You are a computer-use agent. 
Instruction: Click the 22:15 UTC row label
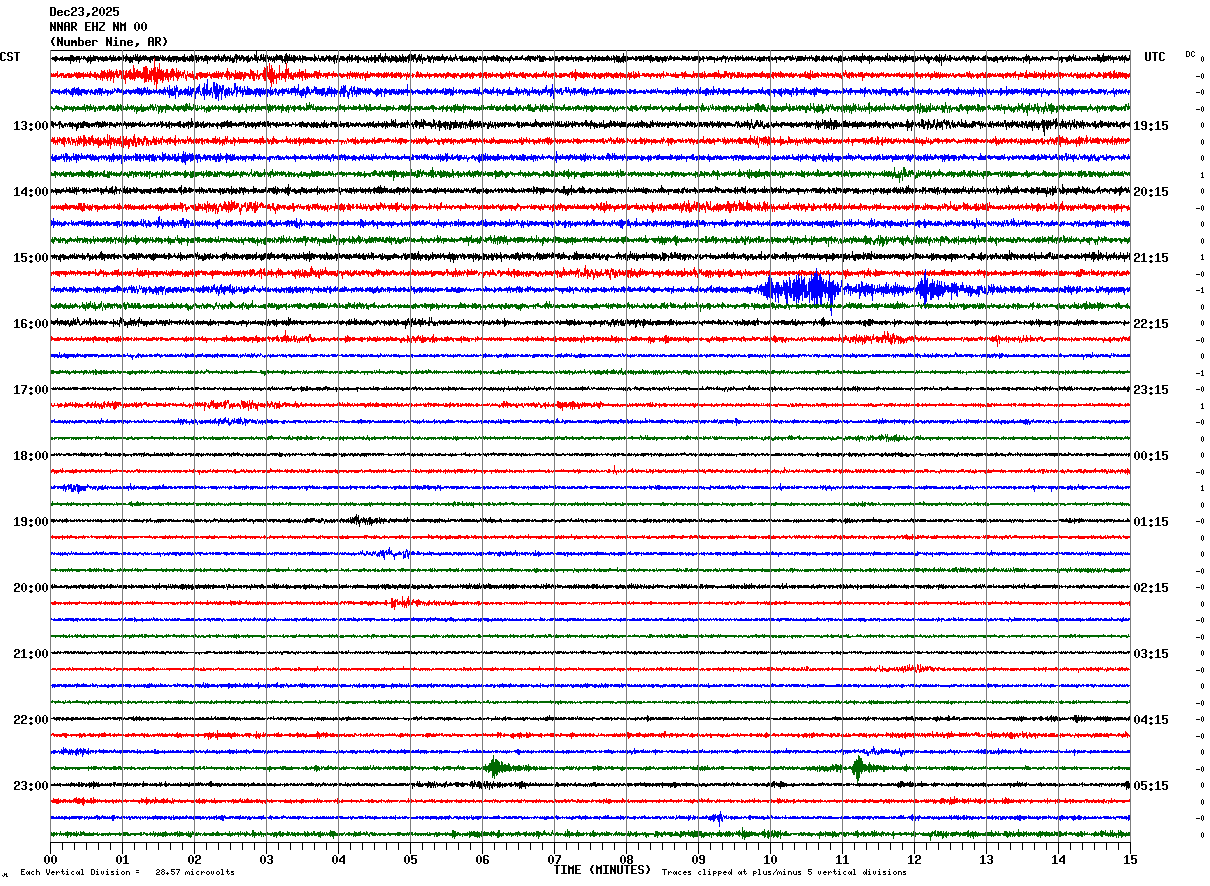(x=1151, y=324)
